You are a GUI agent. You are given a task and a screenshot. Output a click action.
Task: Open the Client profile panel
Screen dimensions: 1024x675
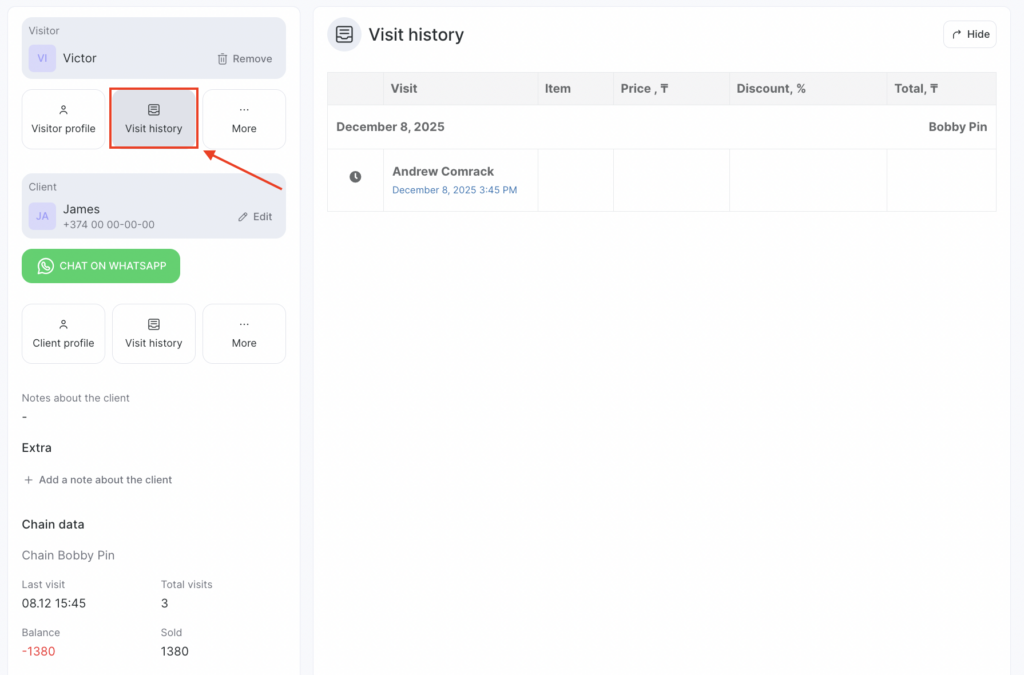[x=64, y=333]
